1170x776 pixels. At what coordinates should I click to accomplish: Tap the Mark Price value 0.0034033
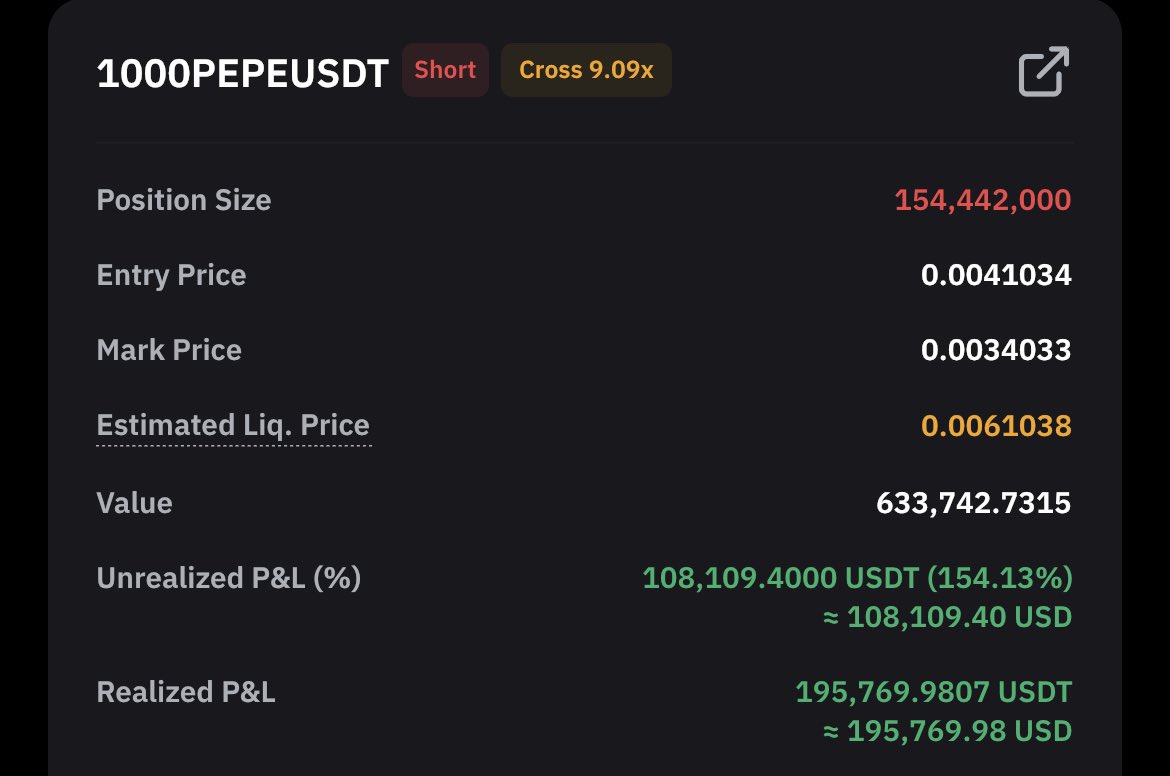click(996, 350)
